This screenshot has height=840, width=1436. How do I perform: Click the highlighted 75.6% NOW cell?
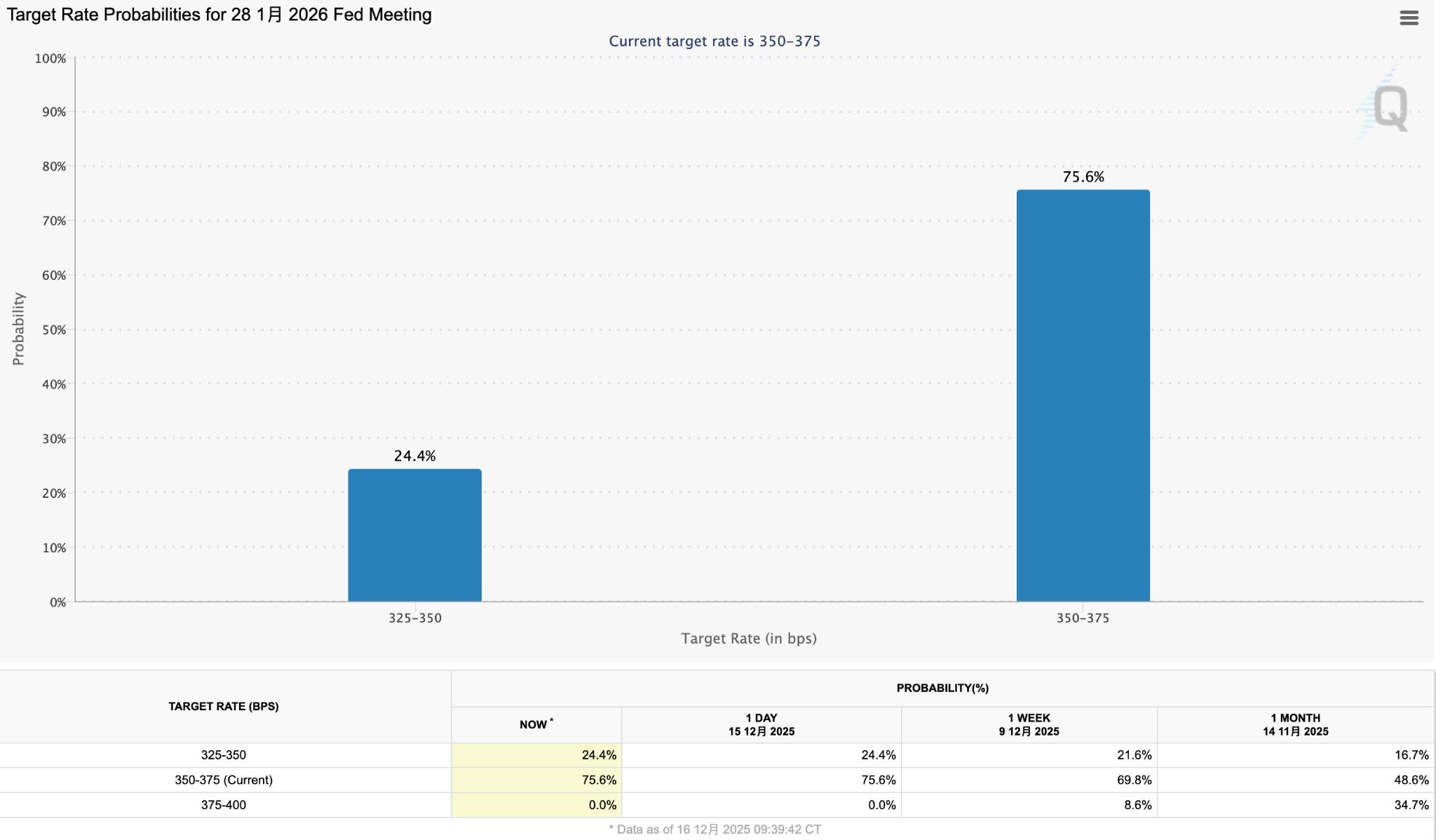point(600,780)
